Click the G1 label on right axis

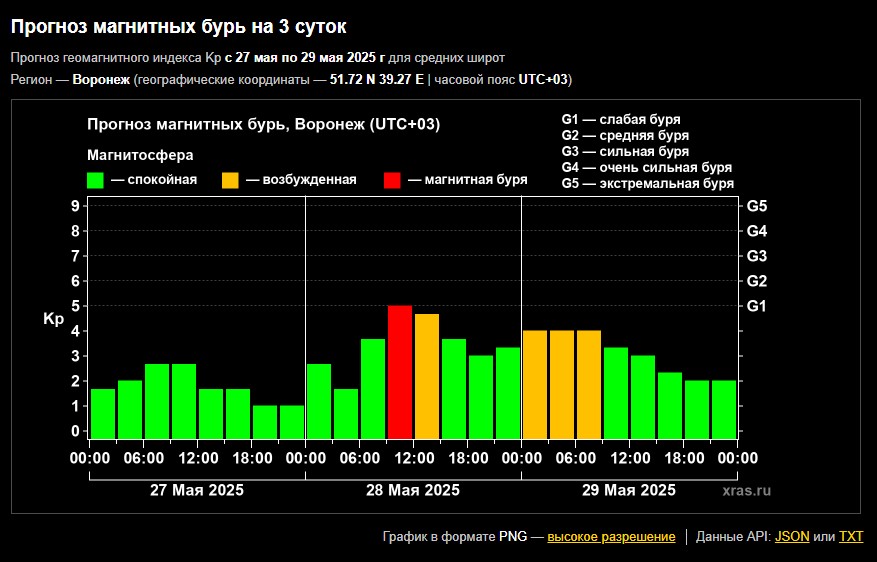coord(756,306)
